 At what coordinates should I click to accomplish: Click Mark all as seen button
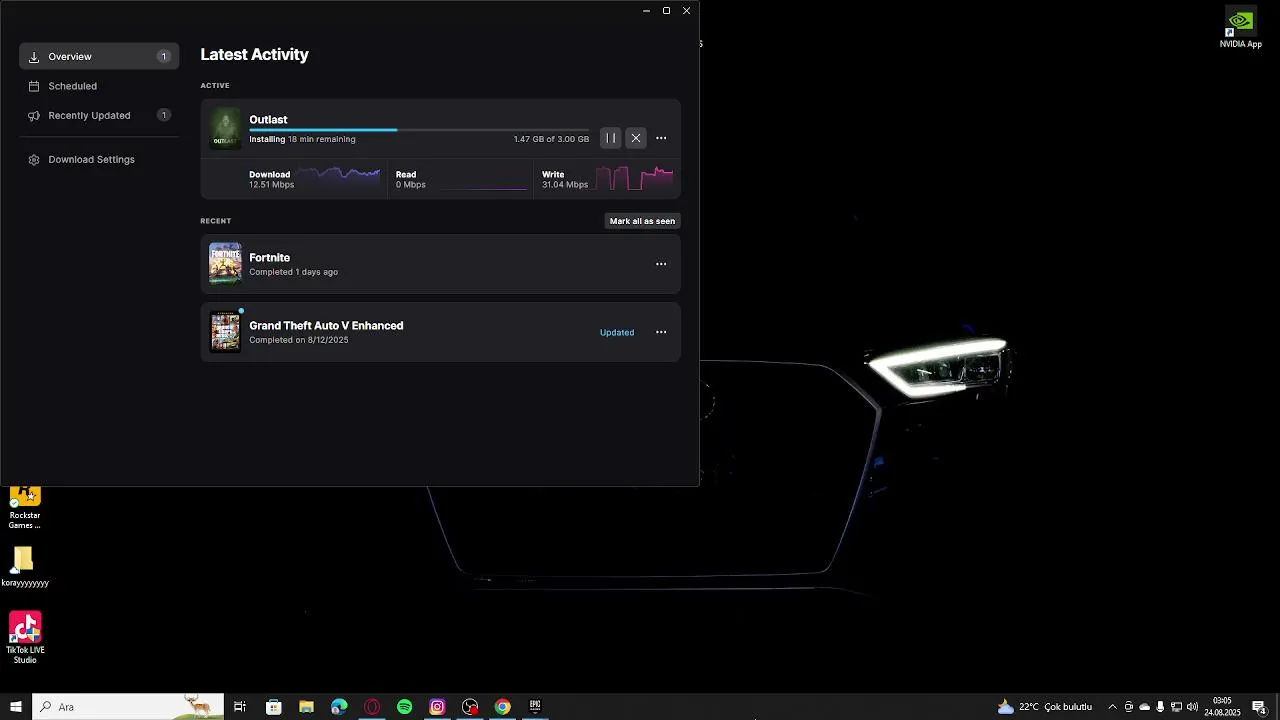pyautogui.click(x=642, y=221)
